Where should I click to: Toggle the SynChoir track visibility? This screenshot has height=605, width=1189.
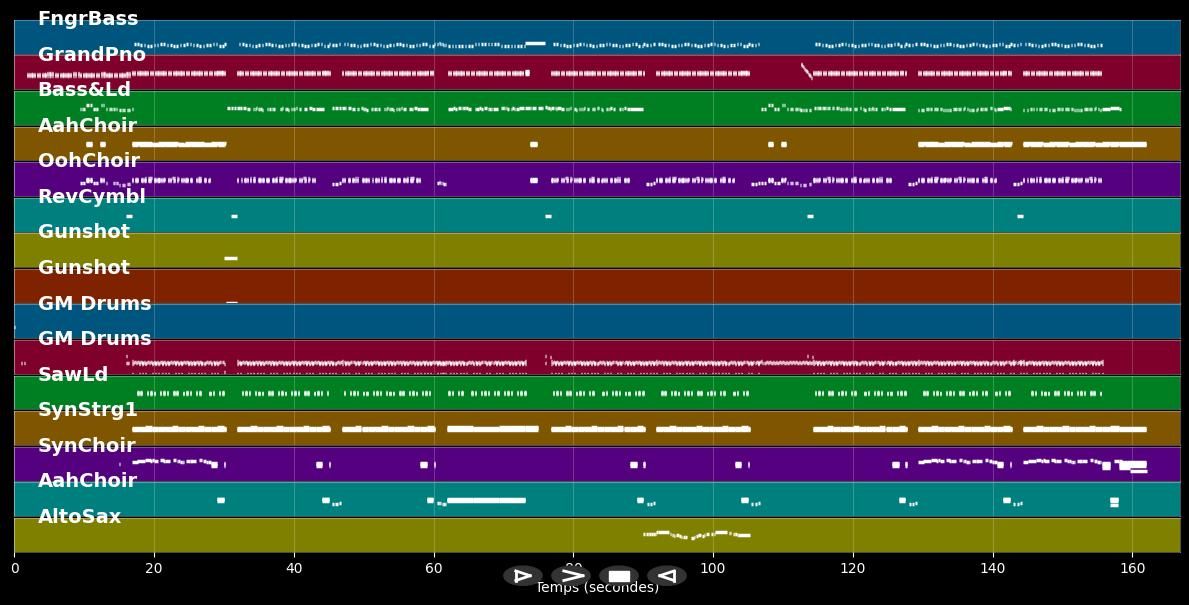[86, 445]
